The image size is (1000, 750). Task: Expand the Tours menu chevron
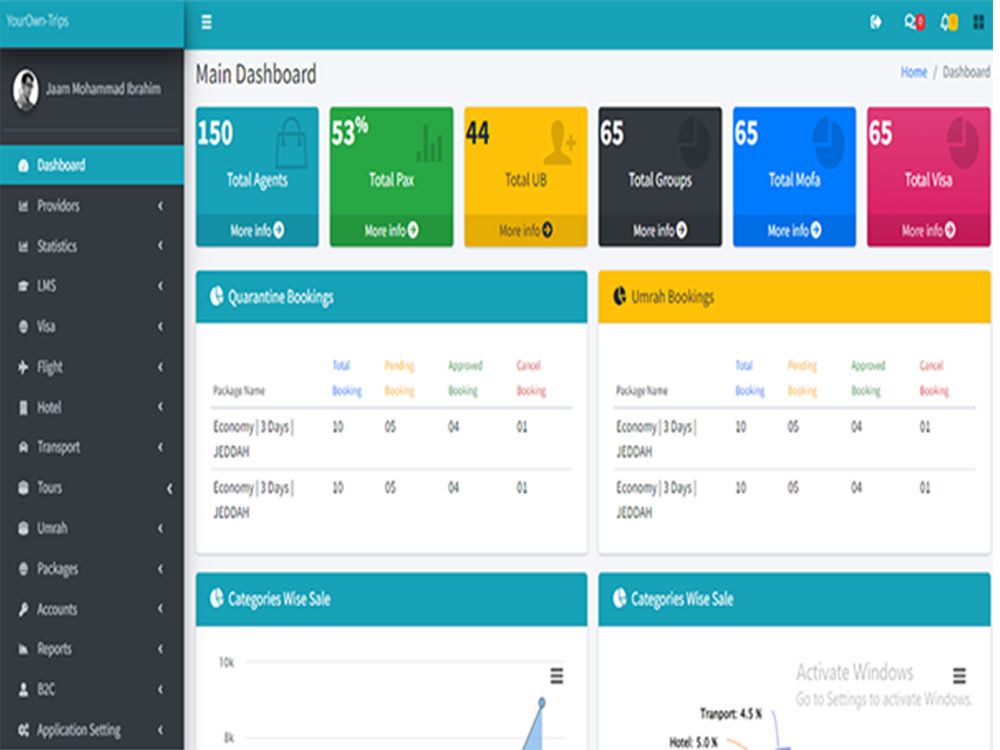169,489
